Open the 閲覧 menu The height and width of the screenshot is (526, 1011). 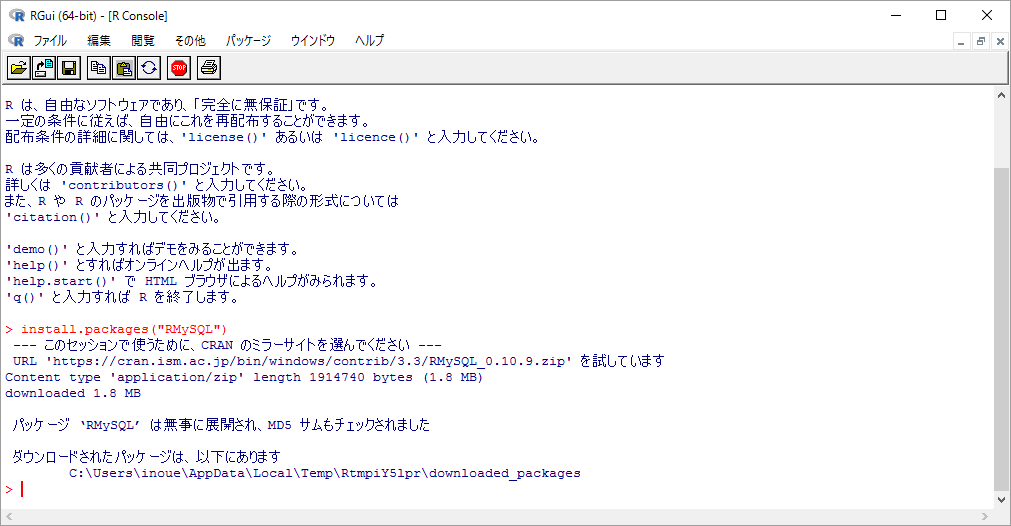click(143, 41)
